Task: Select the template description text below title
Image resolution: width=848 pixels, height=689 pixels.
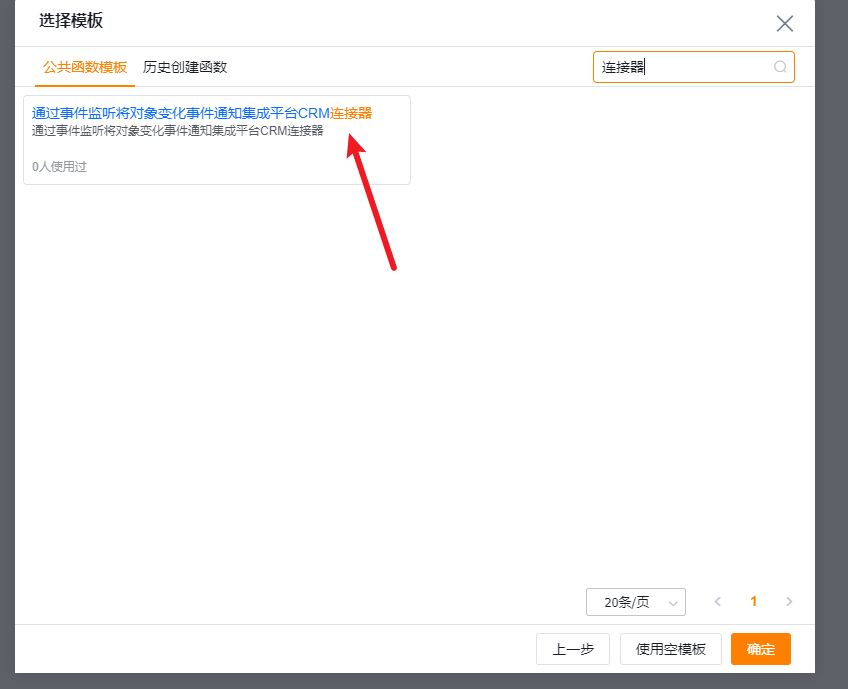Action: pos(177,131)
